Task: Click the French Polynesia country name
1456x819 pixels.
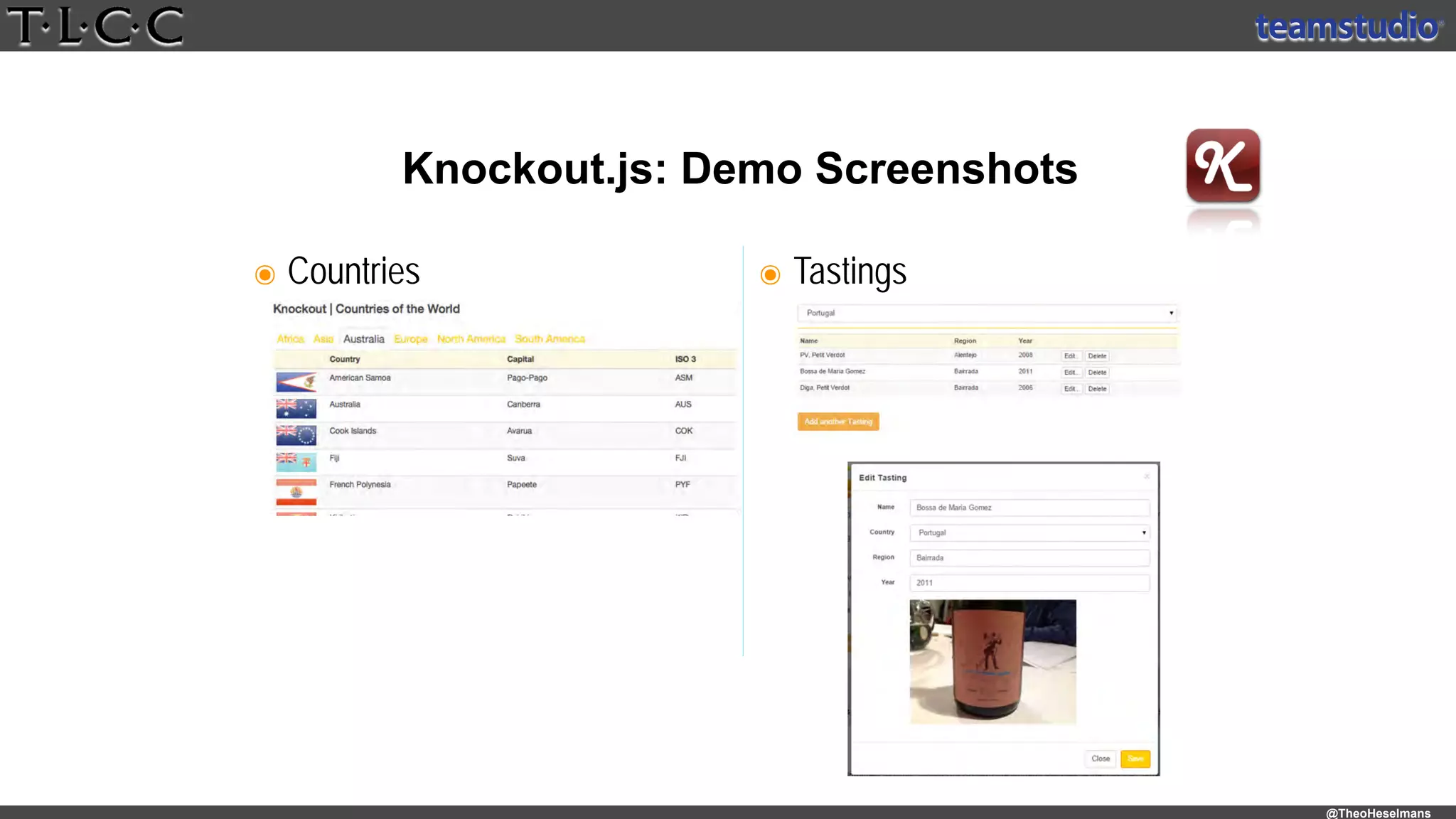Action: pos(360,484)
